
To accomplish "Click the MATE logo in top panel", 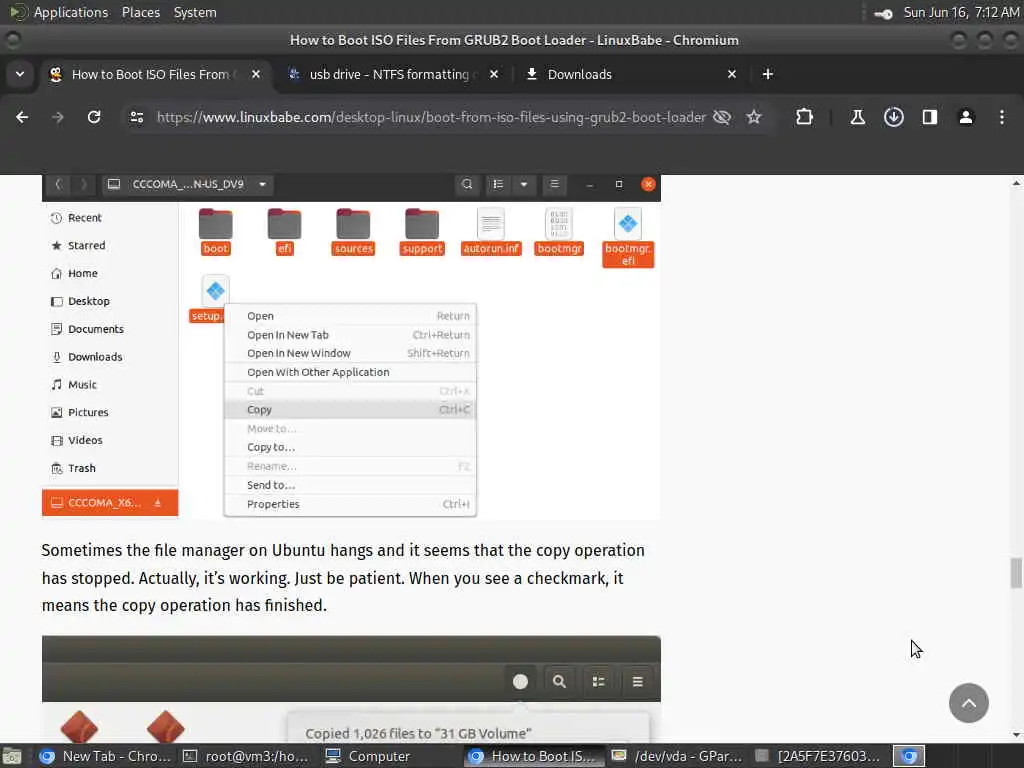I will pos(18,12).
